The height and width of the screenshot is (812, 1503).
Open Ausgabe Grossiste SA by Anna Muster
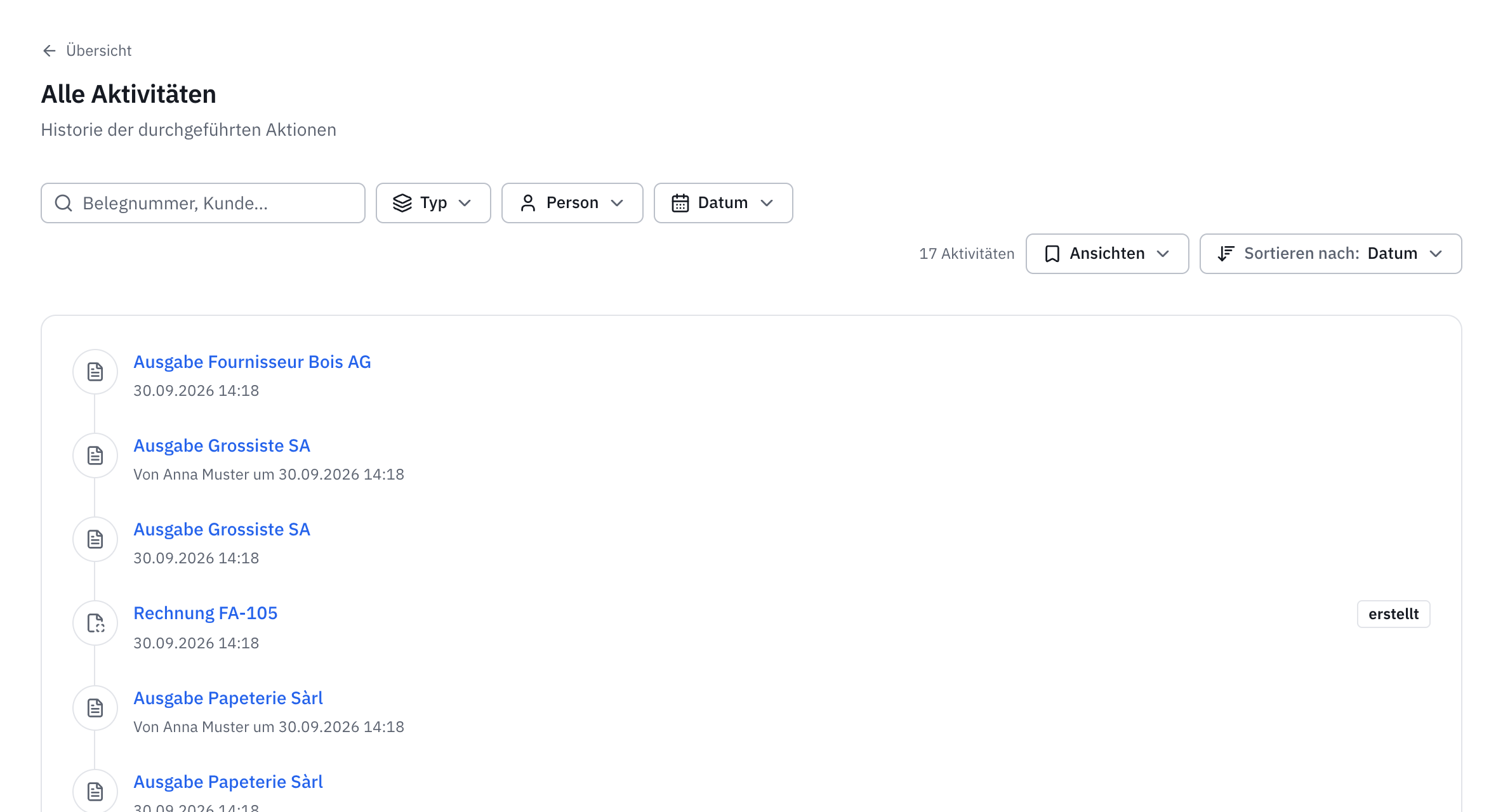tap(222, 446)
